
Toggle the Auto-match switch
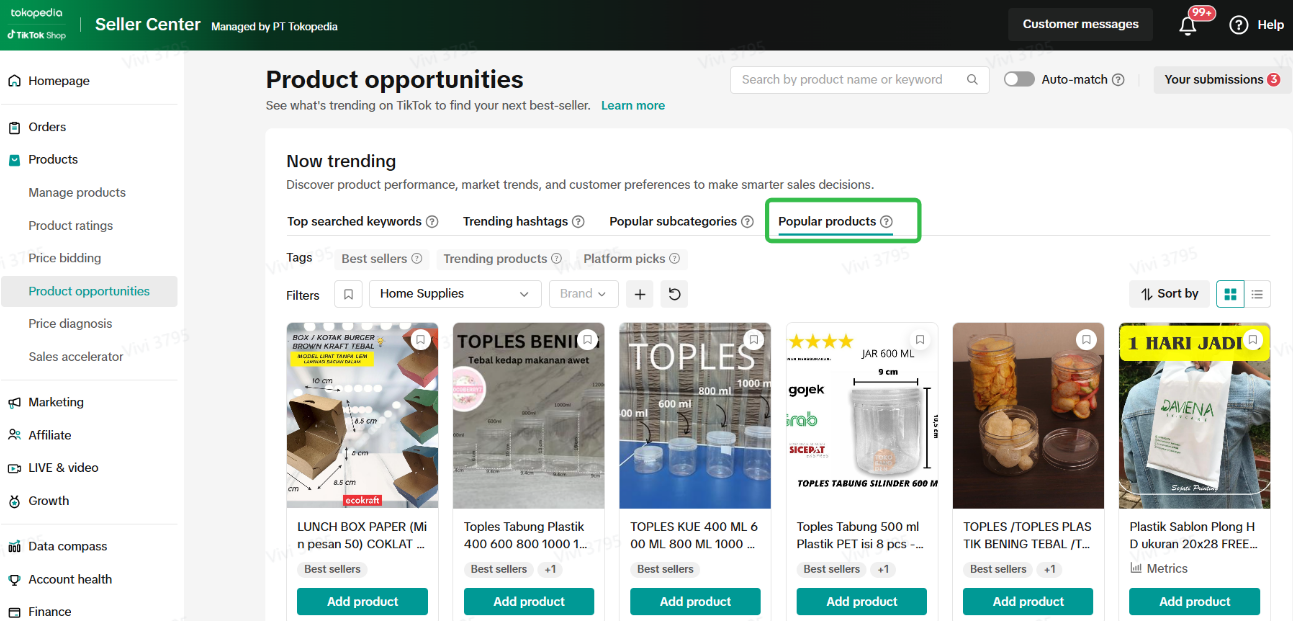[x=1019, y=80]
